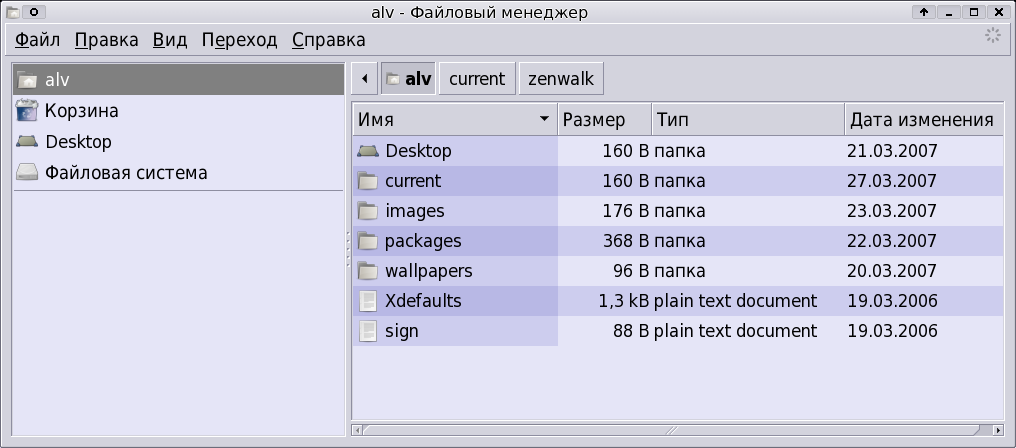
Task: Toggle sort arrow on Имя column header
Action: coord(544,119)
